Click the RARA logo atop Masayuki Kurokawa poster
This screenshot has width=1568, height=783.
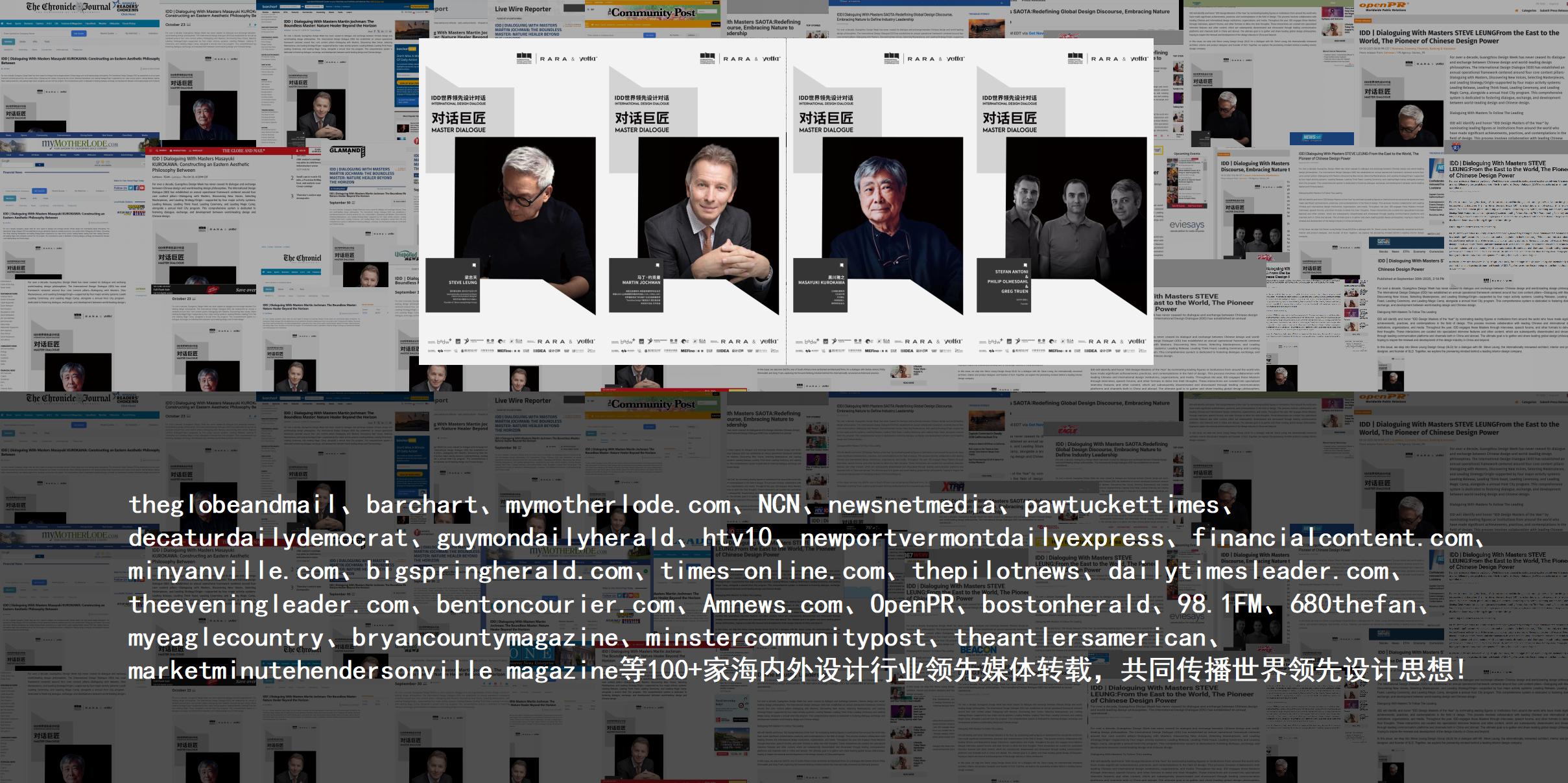(921, 58)
